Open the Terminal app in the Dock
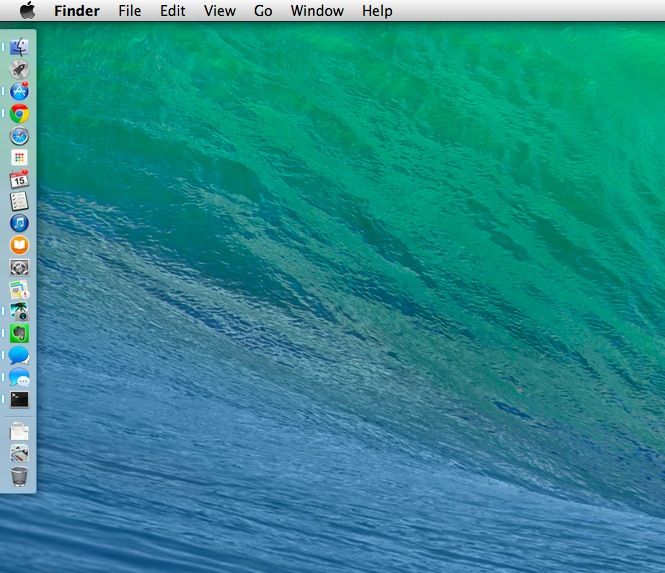The width and height of the screenshot is (665, 573). (19, 399)
